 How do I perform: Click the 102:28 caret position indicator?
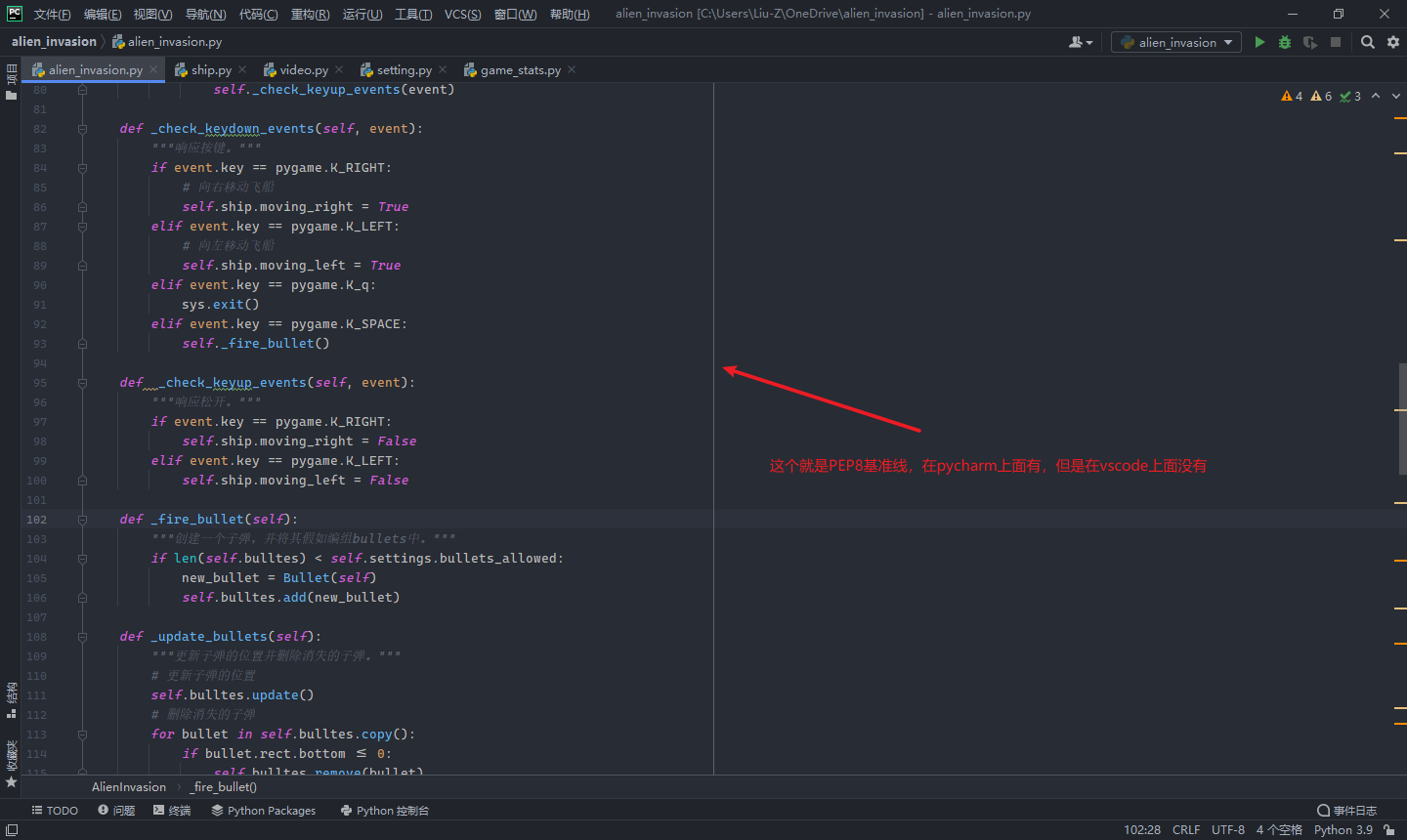coord(1142,830)
